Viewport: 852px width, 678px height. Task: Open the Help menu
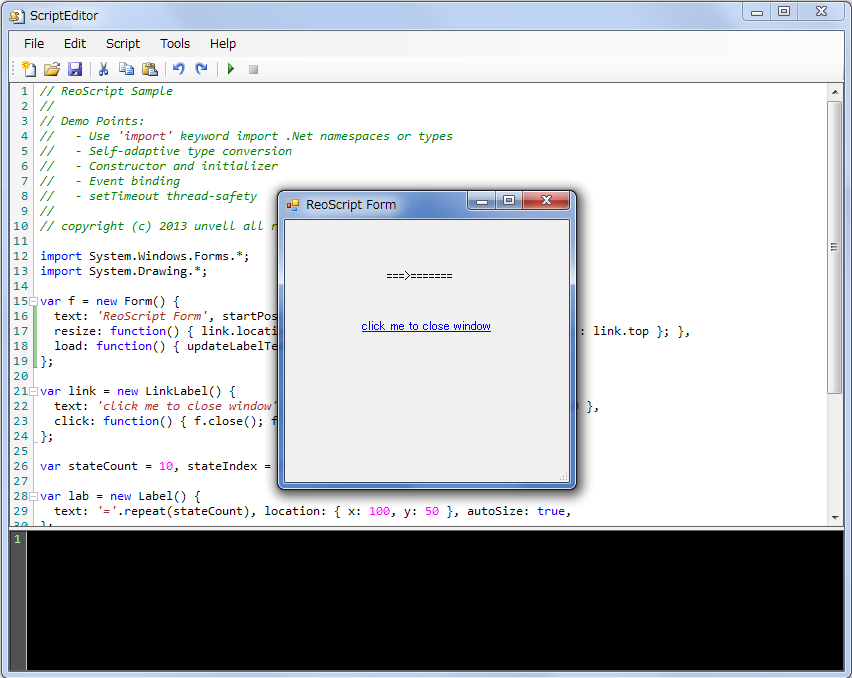tap(223, 43)
